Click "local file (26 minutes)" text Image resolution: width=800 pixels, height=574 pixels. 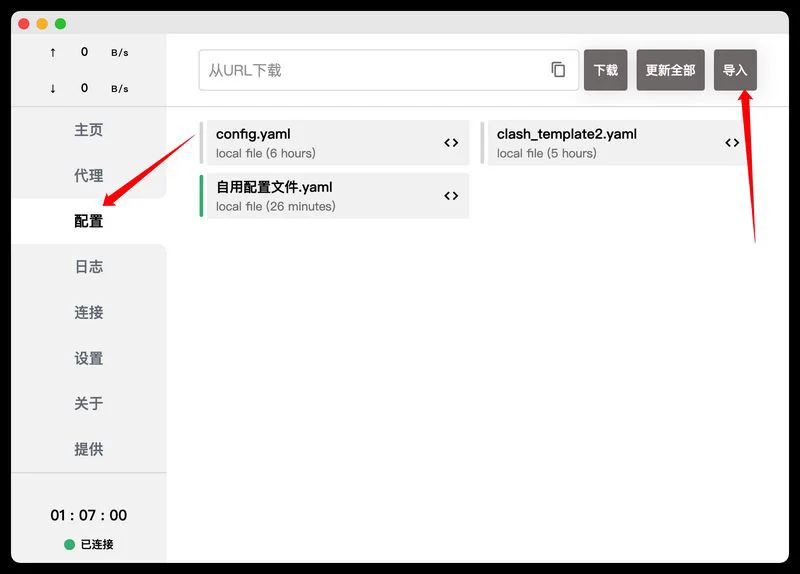click(276, 206)
